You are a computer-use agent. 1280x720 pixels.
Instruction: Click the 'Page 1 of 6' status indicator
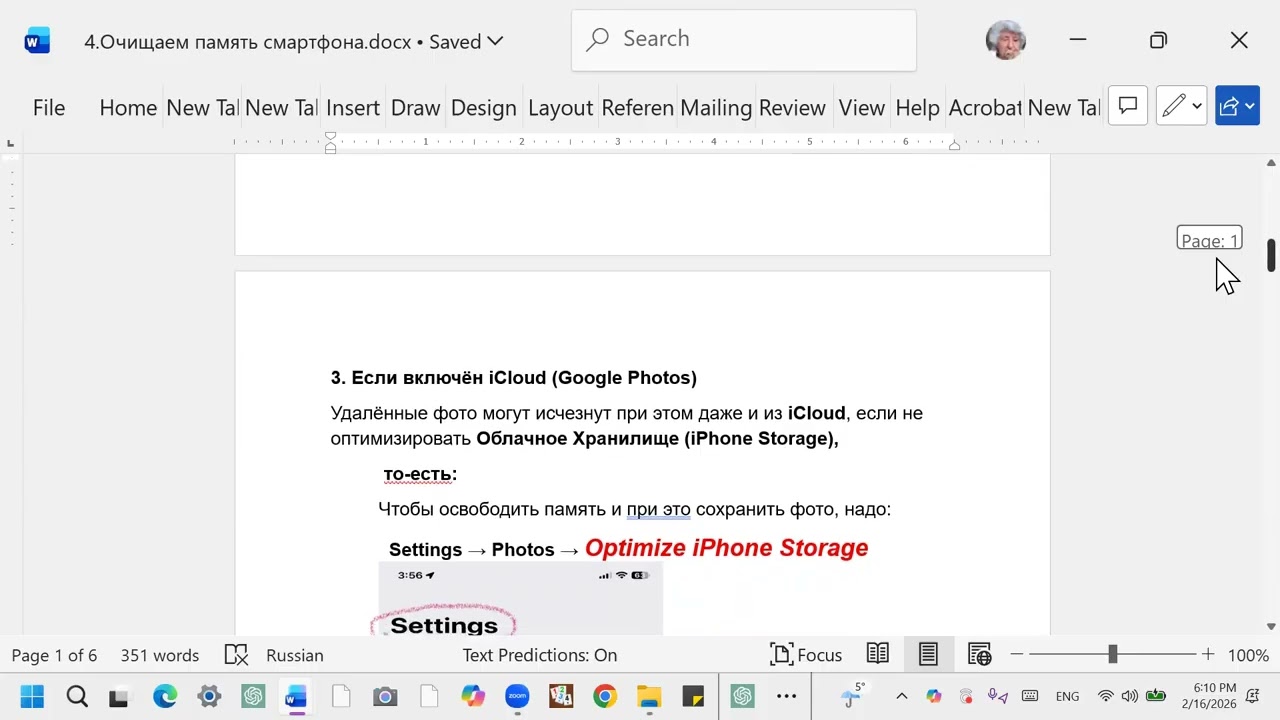point(55,656)
